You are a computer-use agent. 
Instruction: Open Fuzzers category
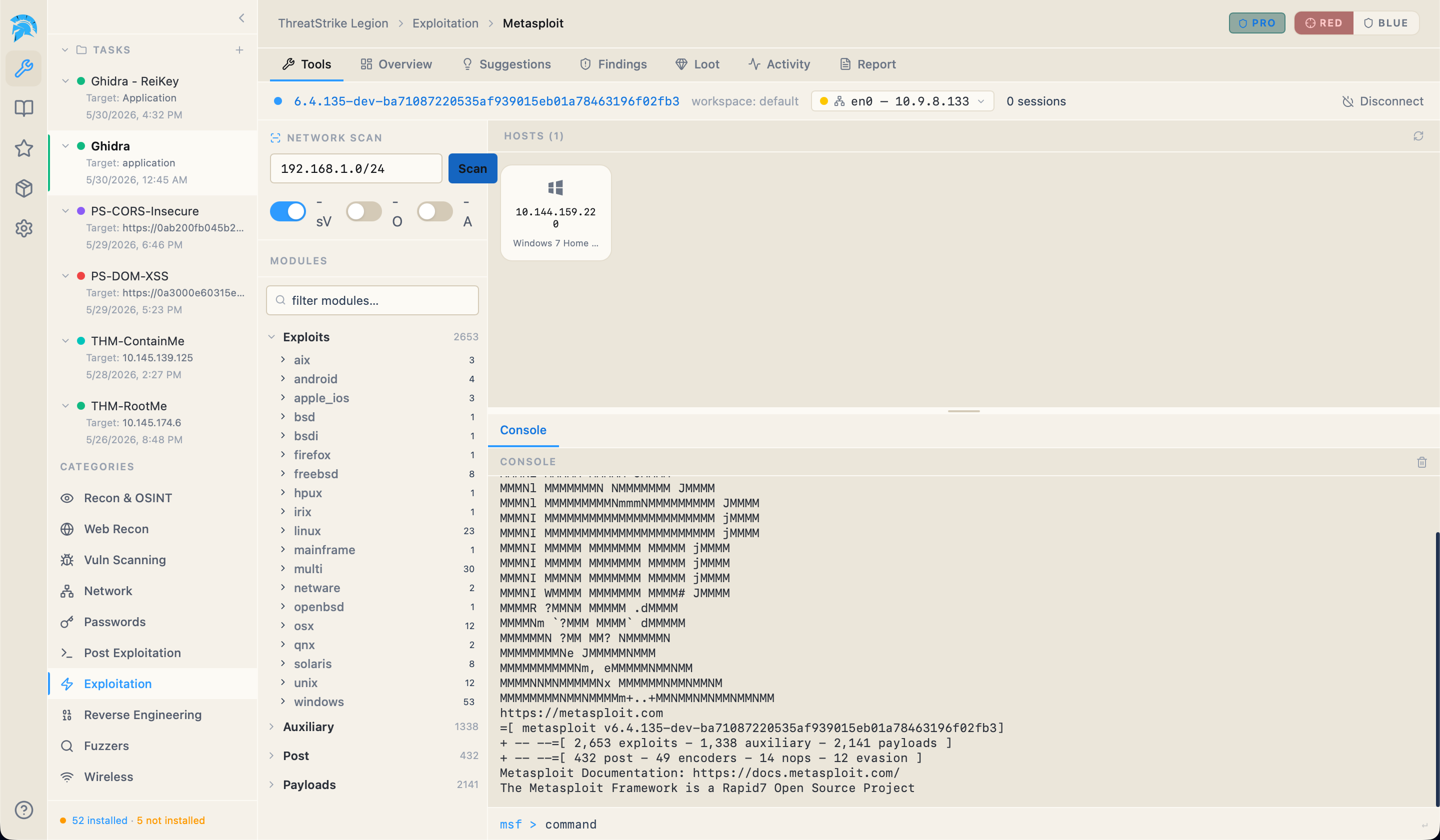point(152,746)
